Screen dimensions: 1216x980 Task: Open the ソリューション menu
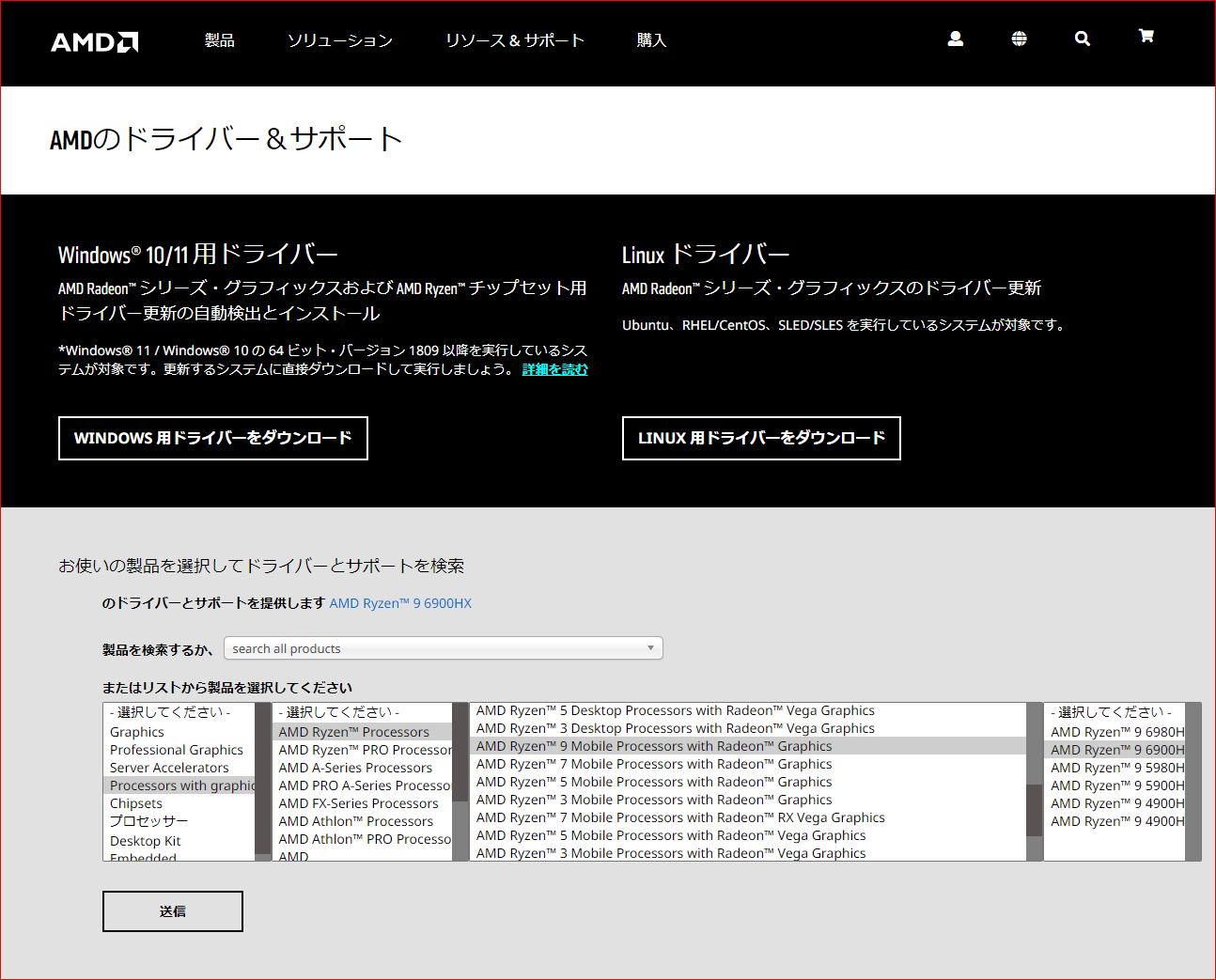[x=339, y=41]
